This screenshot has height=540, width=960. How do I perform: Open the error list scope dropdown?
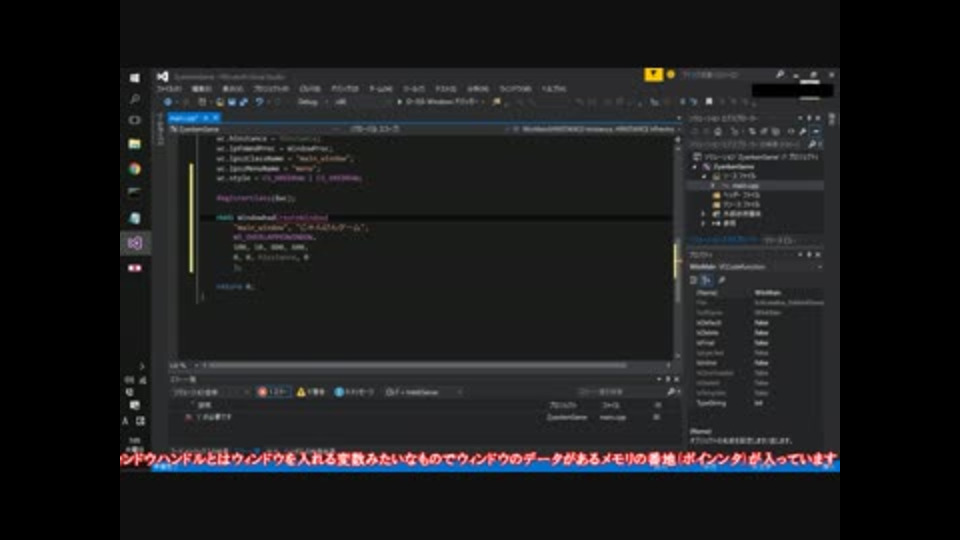[211, 392]
